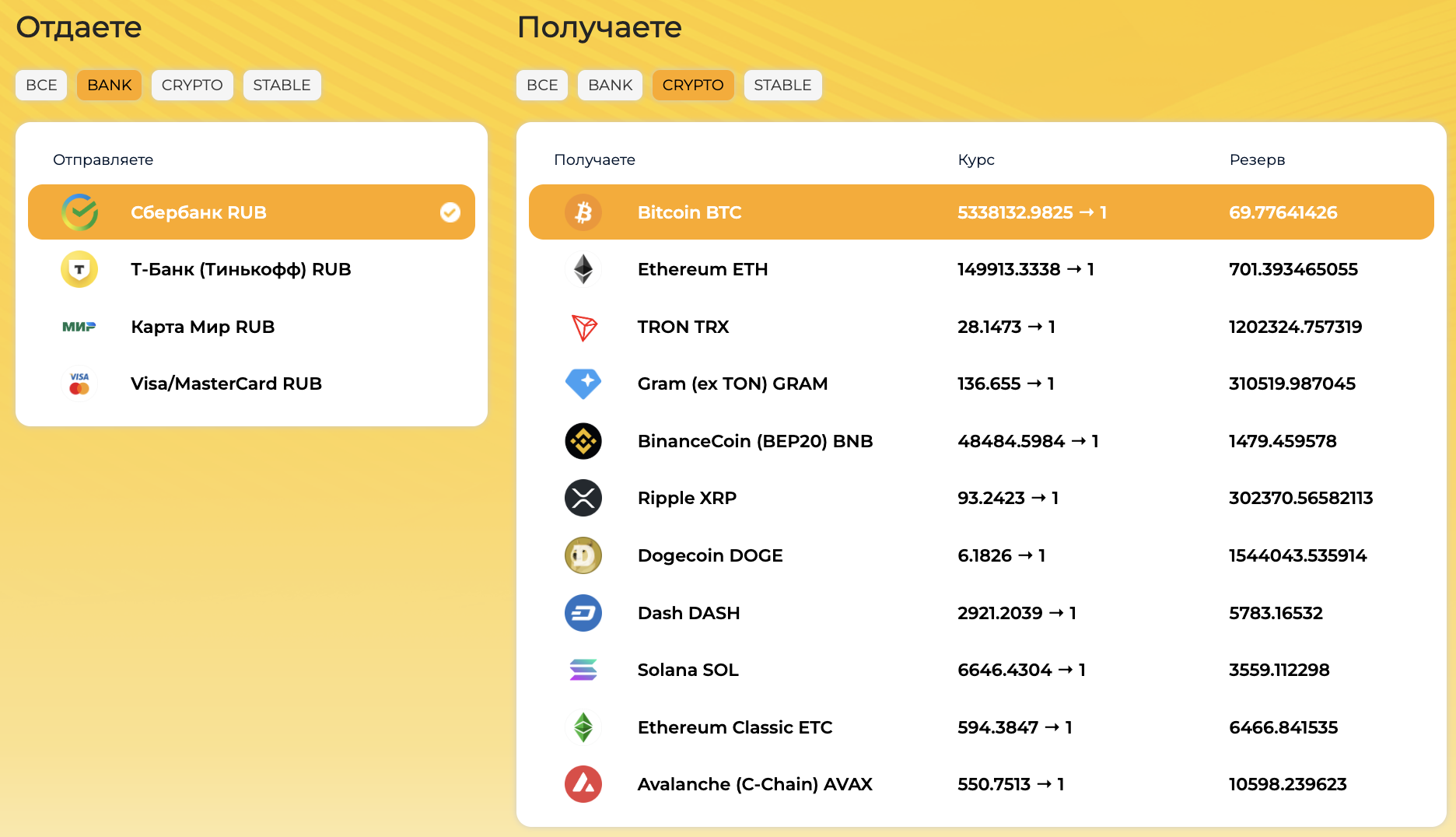Click the MIR card logo icon
The width and height of the screenshot is (1456, 837).
[79, 327]
